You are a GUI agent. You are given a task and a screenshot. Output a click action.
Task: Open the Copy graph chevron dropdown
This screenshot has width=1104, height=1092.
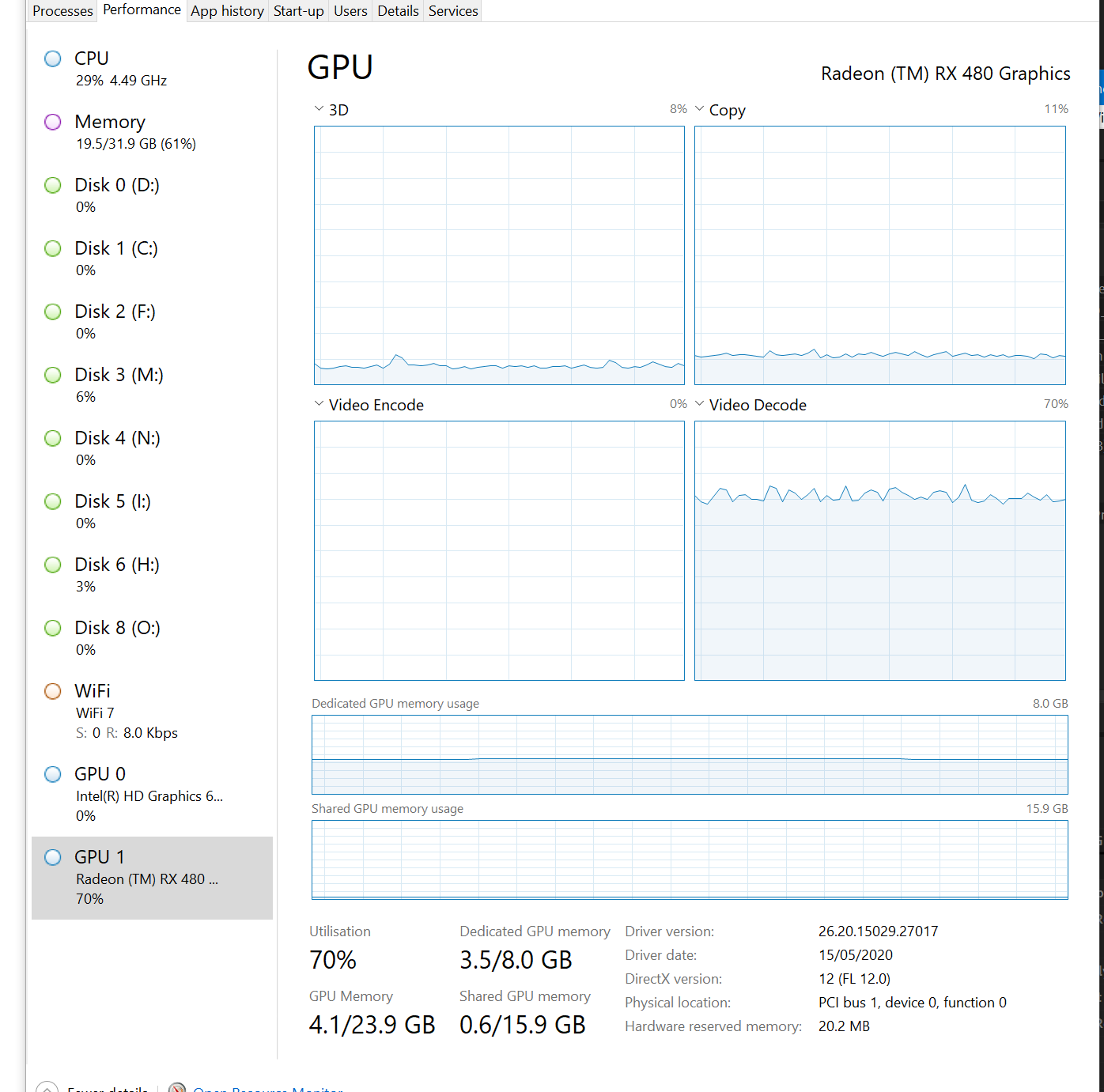point(699,108)
